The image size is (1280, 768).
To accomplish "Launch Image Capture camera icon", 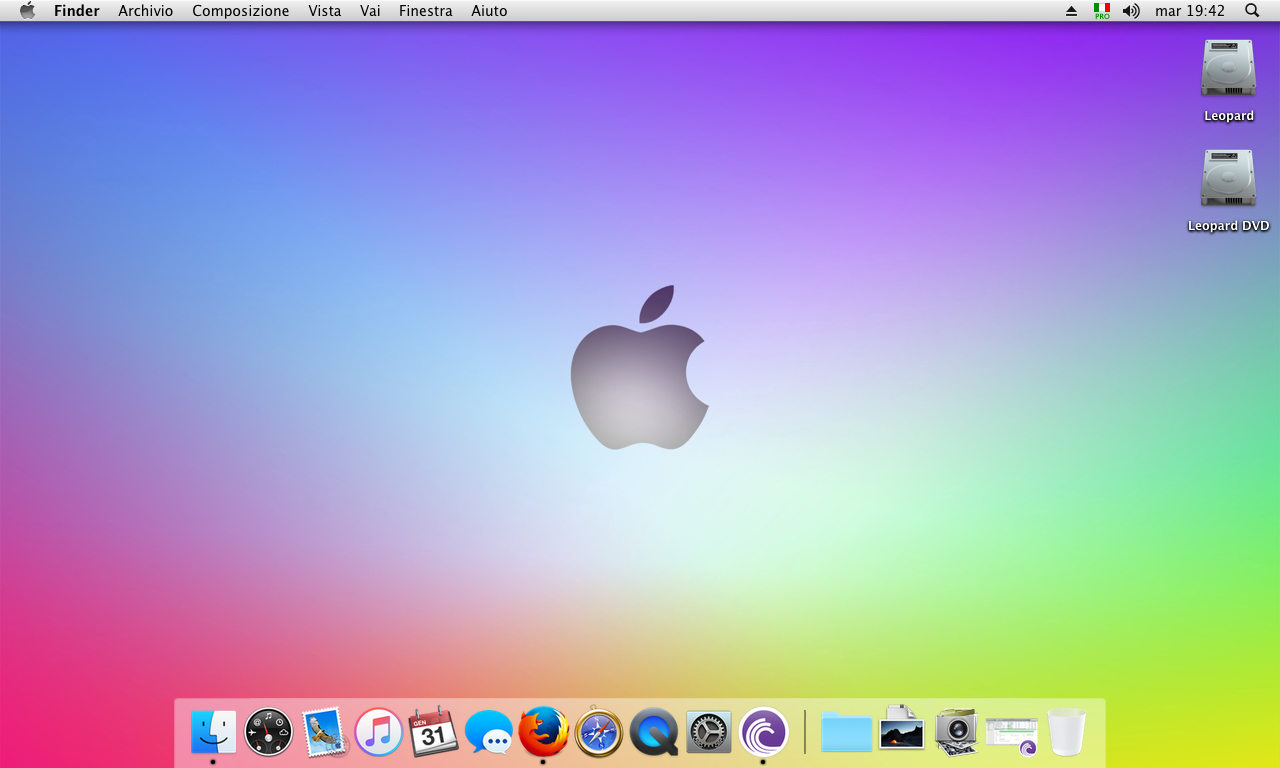I will coord(956,732).
